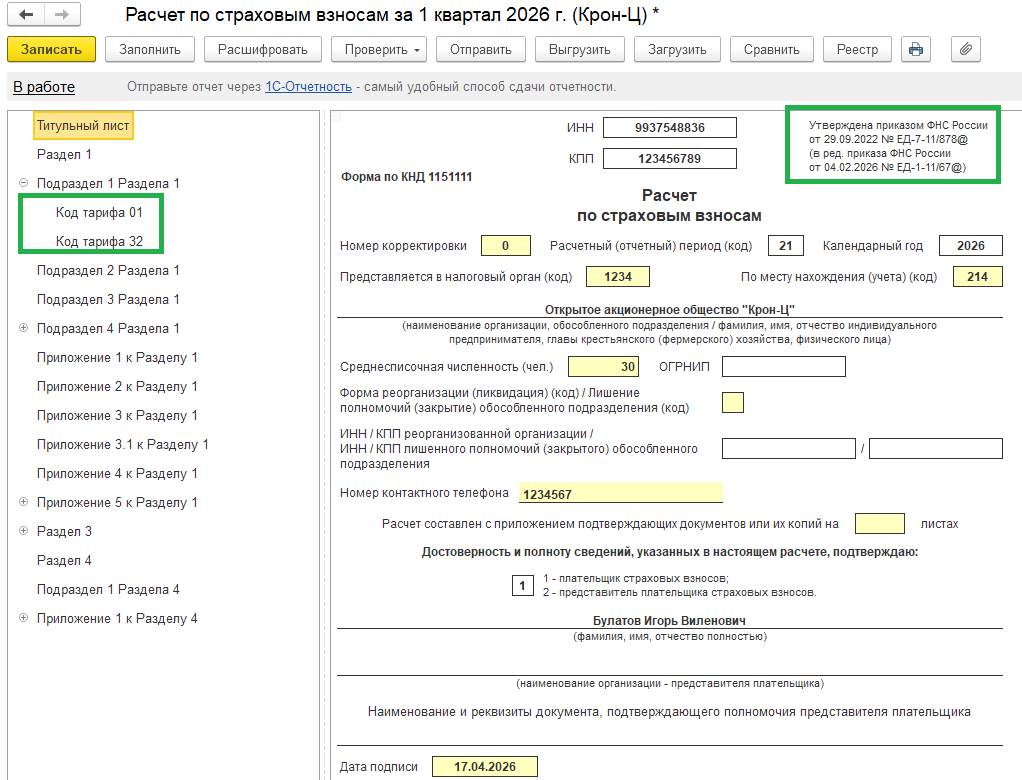Open the 1С-Отчетность link
The height and width of the screenshot is (780, 1022).
pyautogui.click(x=308, y=87)
